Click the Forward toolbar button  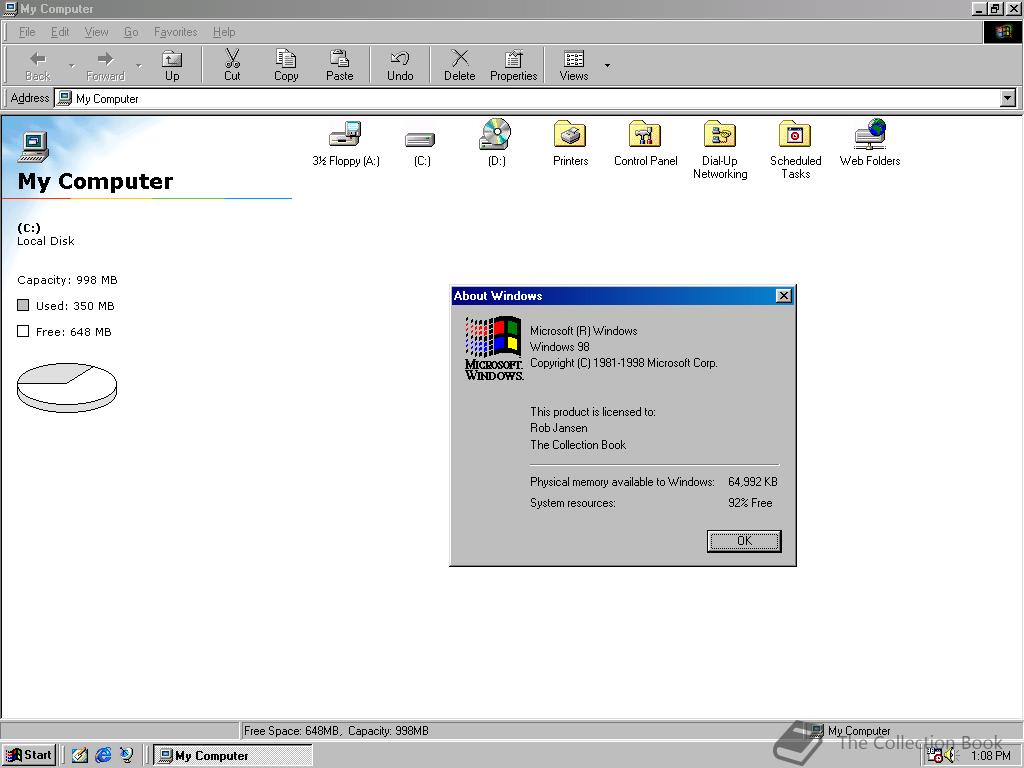tap(105, 66)
